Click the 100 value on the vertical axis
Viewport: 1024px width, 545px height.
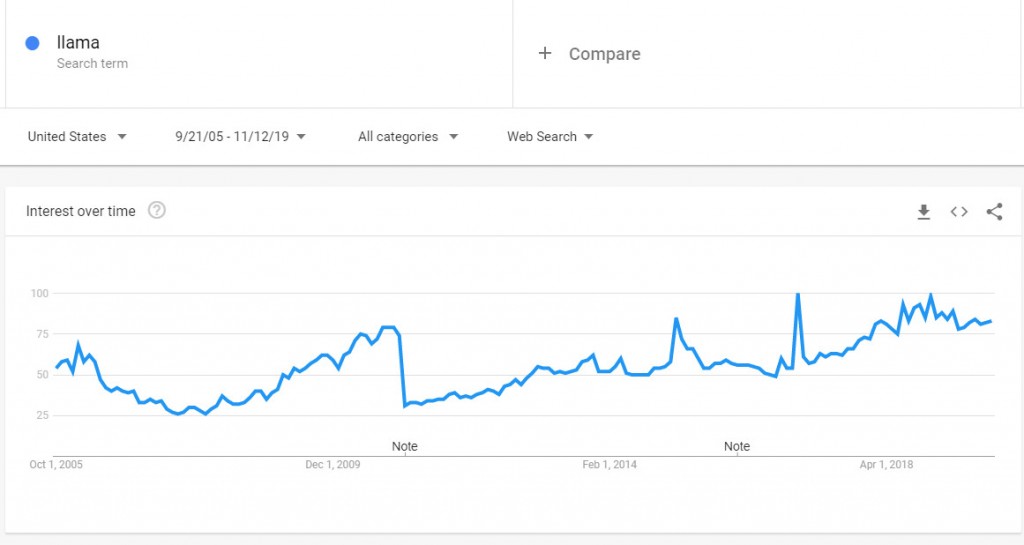[x=39, y=293]
